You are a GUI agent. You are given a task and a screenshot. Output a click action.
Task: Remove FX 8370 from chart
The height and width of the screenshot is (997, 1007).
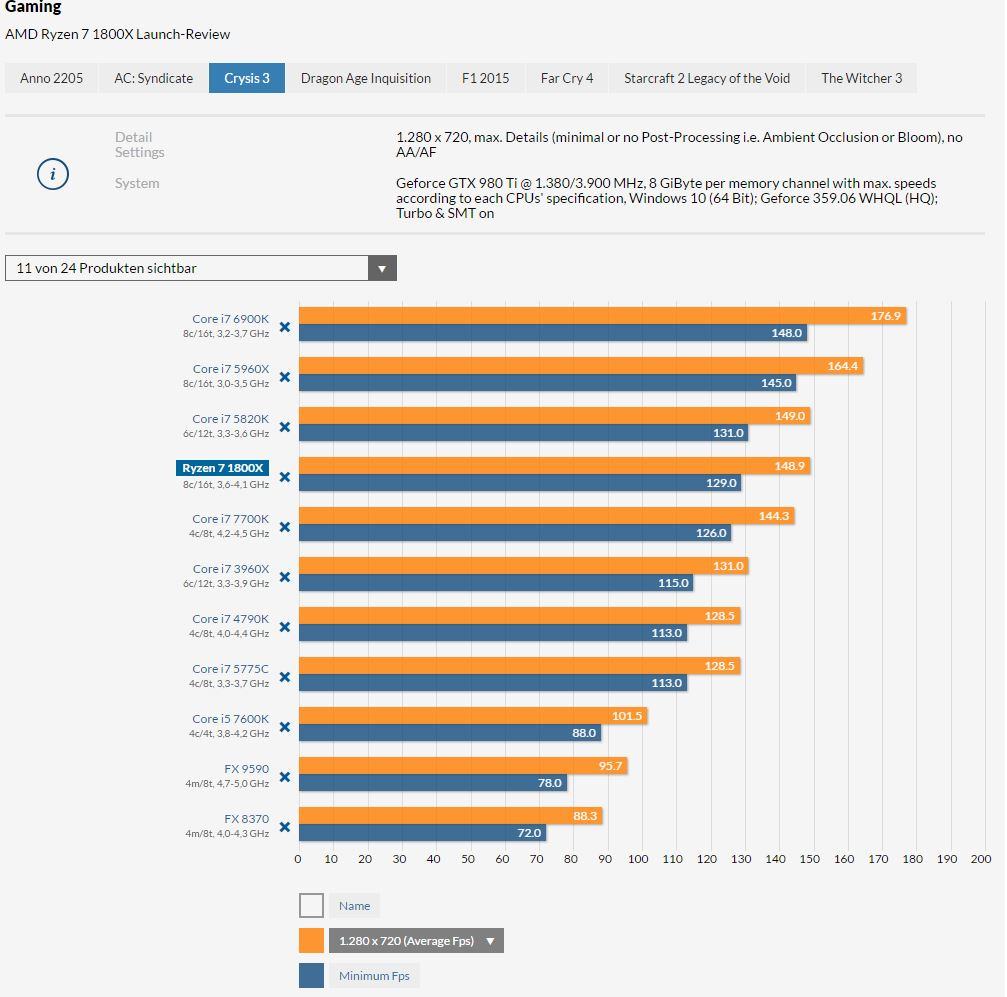coord(285,827)
